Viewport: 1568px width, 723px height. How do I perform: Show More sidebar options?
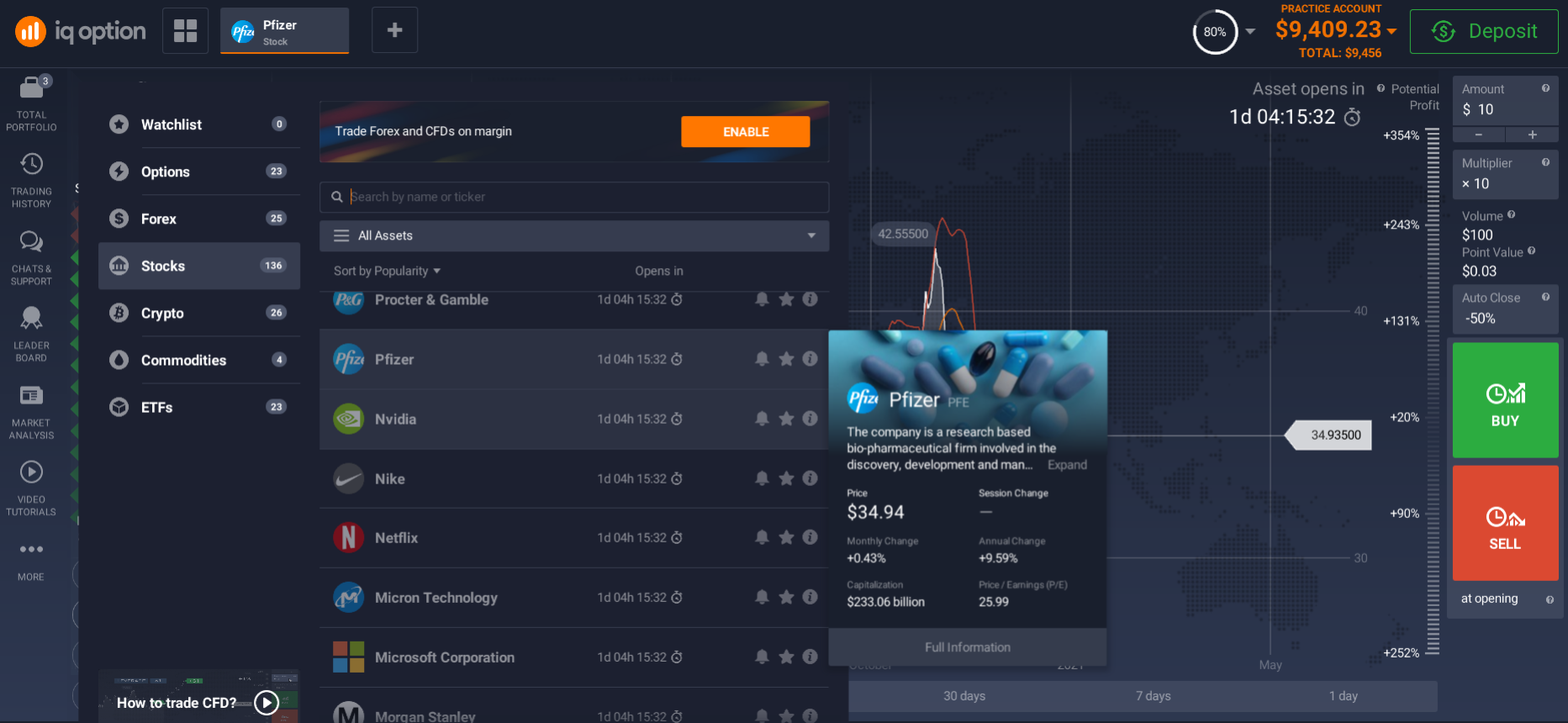(x=31, y=561)
